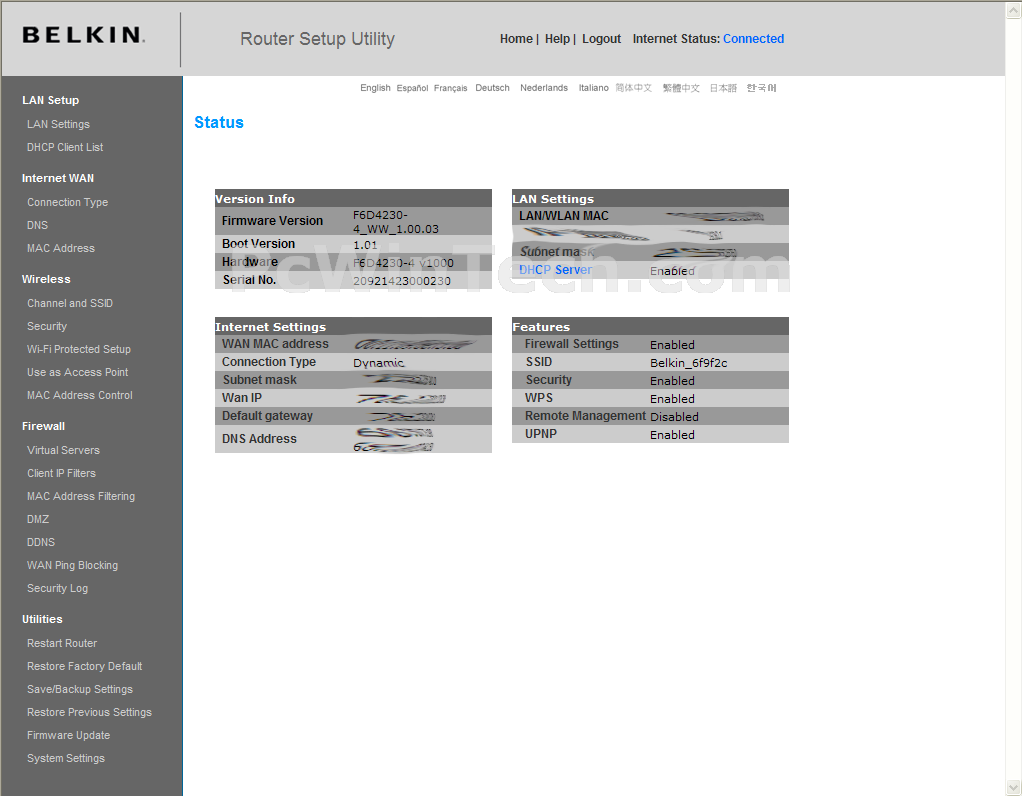Open Wi-Fi Protected Setup
The height and width of the screenshot is (796, 1022).
pos(79,349)
